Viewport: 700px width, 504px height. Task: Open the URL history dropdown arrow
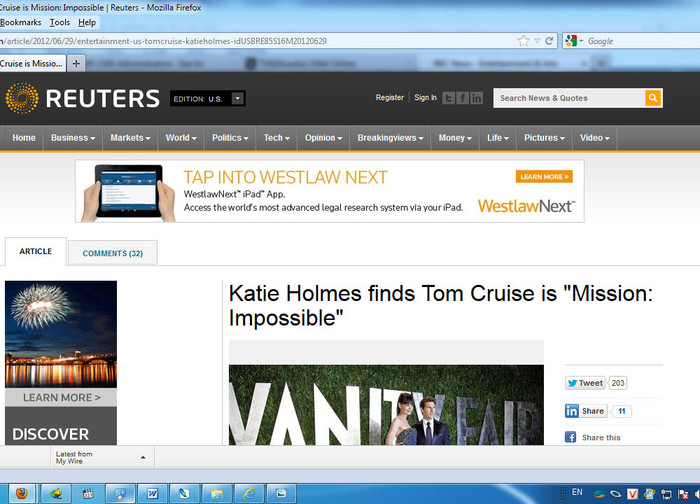coord(537,41)
